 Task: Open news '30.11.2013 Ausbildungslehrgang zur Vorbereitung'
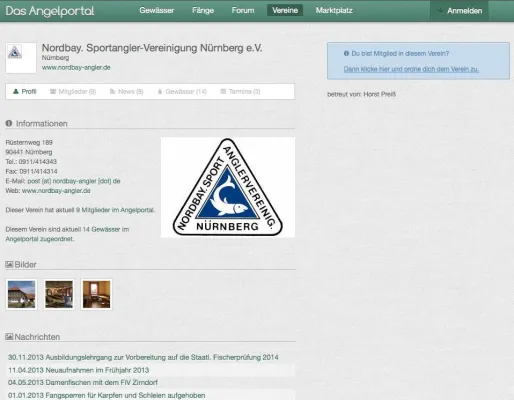[x=143, y=357]
